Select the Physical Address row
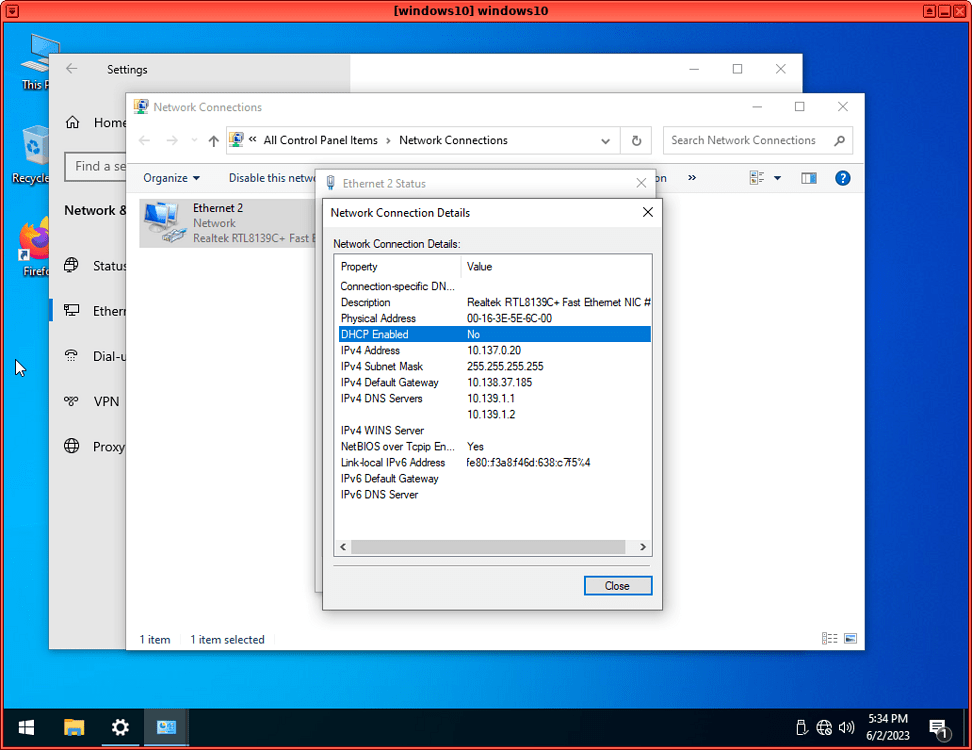 (x=495, y=318)
